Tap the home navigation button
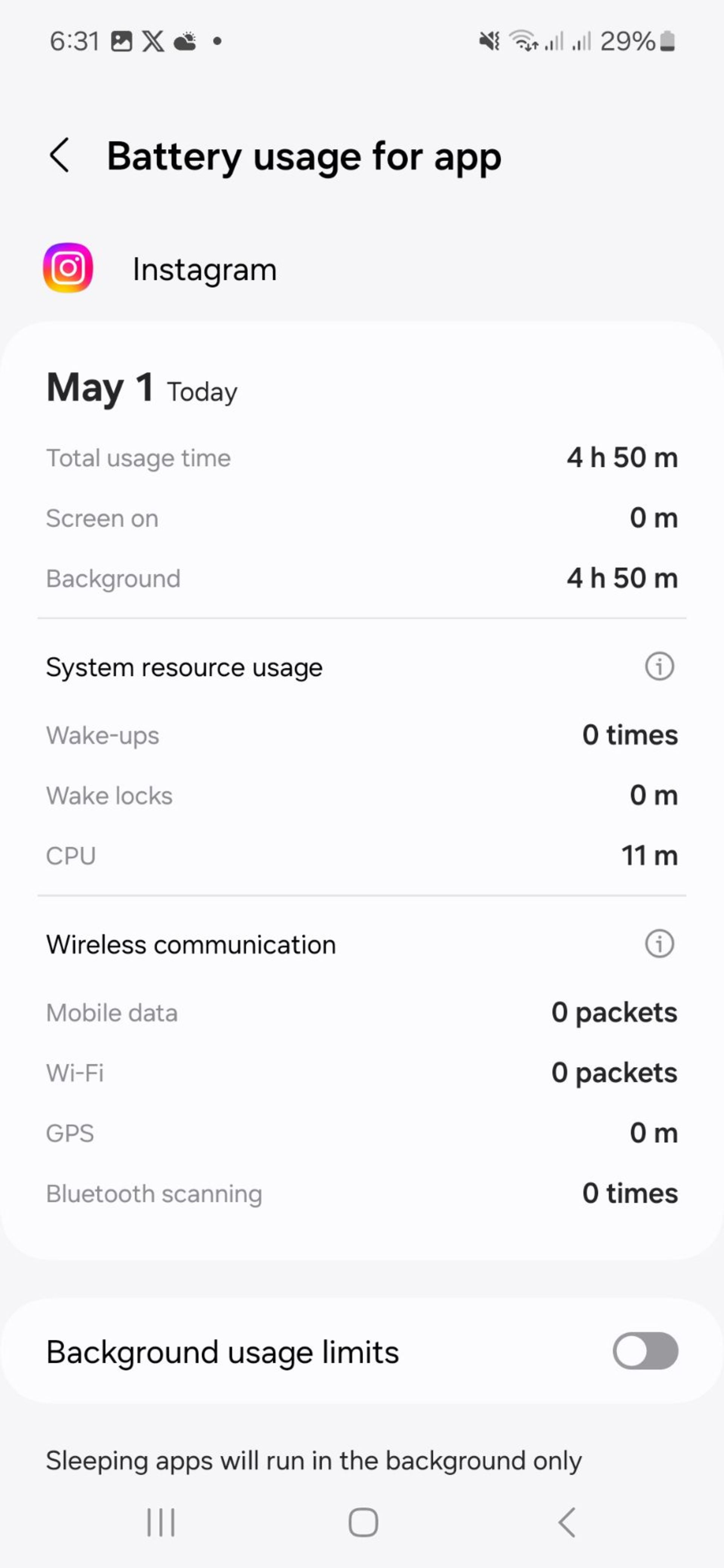Screen dimensions: 724x1568 (363, 1522)
